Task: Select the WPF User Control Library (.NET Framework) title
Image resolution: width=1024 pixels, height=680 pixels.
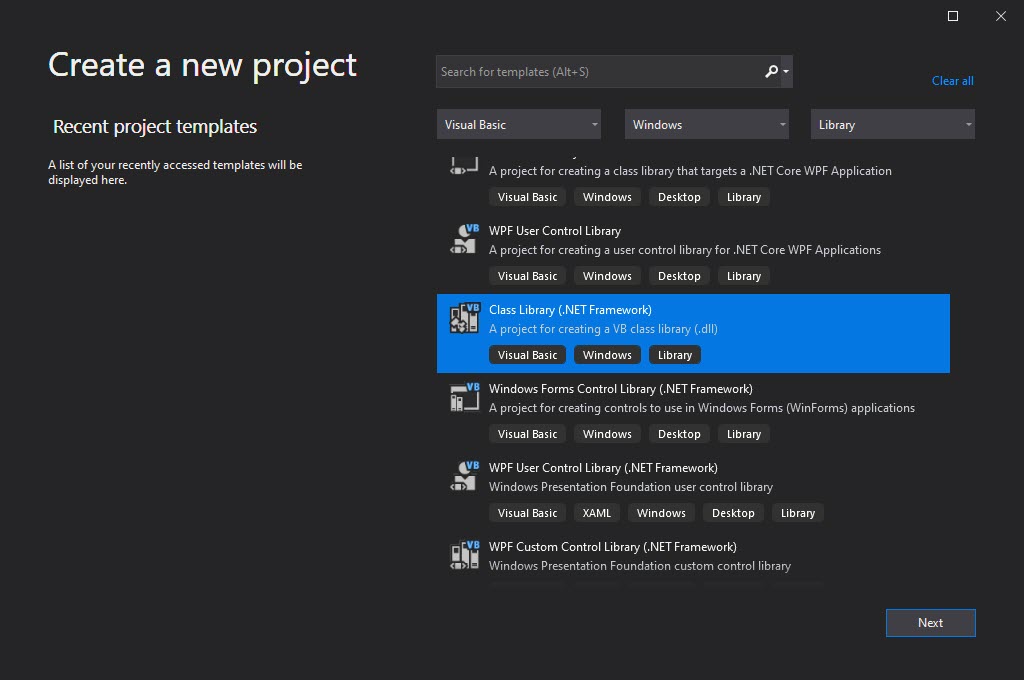Action: tap(603, 468)
